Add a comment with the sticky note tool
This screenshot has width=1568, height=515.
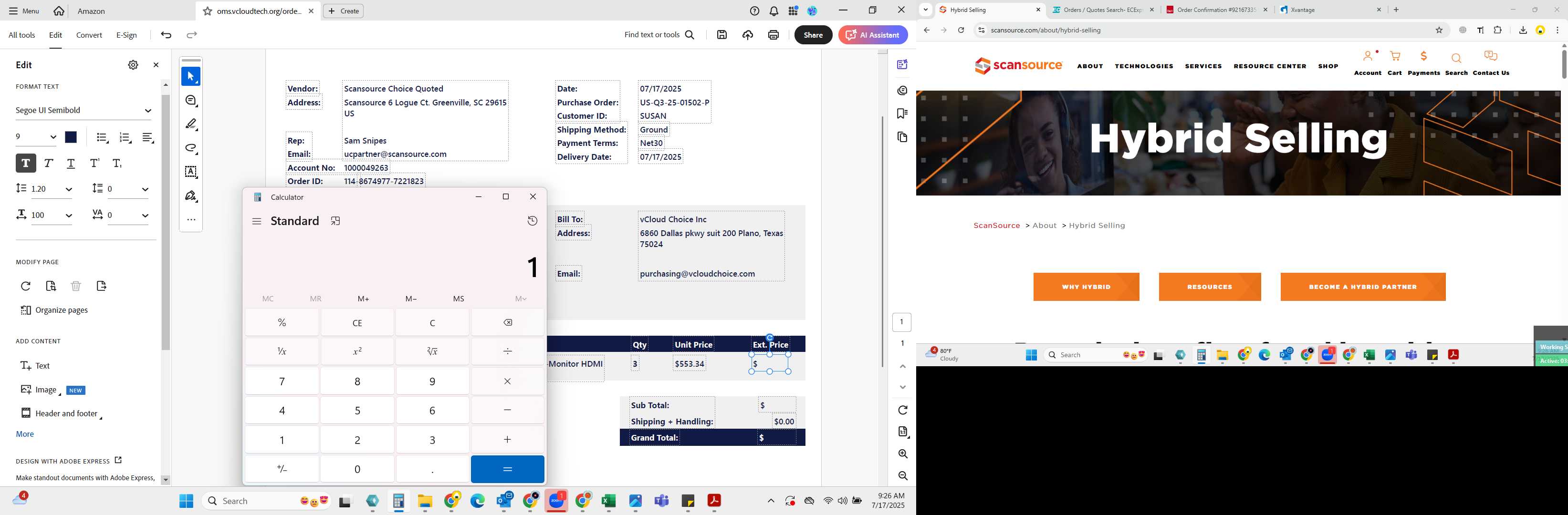pyautogui.click(x=191, y=100)
